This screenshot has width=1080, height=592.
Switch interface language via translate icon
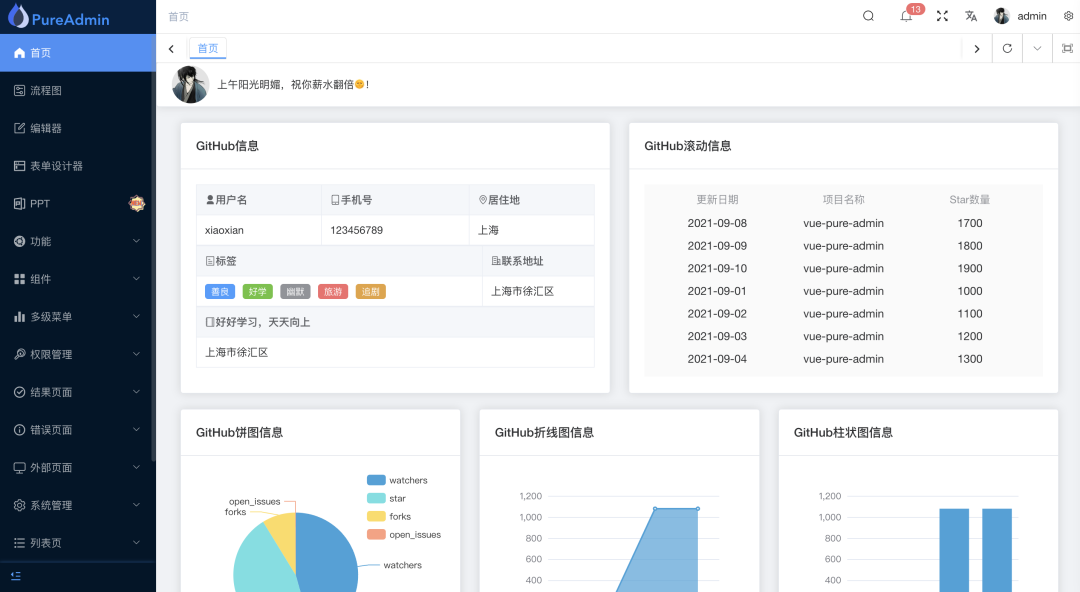click(x=971, y=16)
